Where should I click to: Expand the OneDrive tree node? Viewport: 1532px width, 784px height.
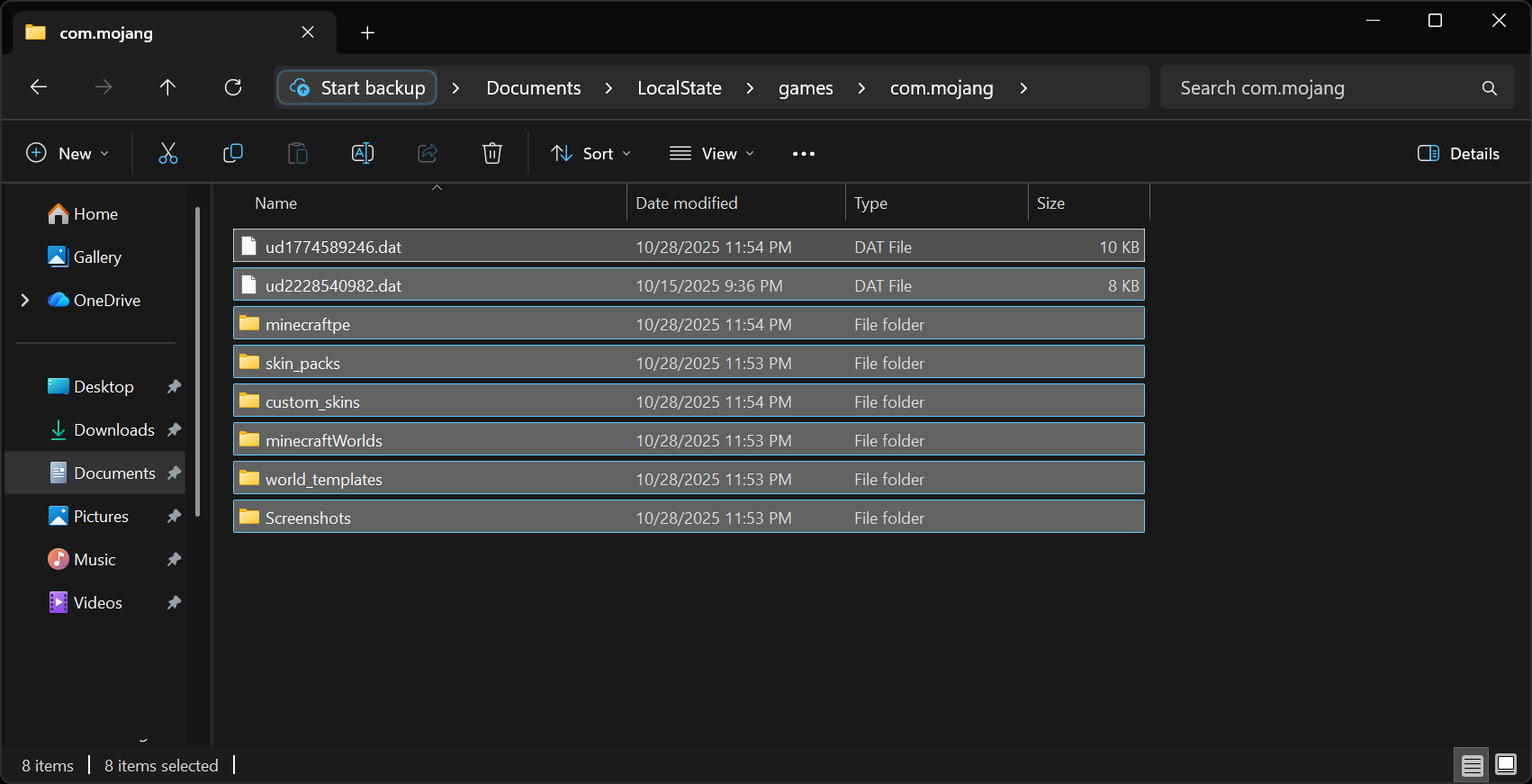(25, 301)
